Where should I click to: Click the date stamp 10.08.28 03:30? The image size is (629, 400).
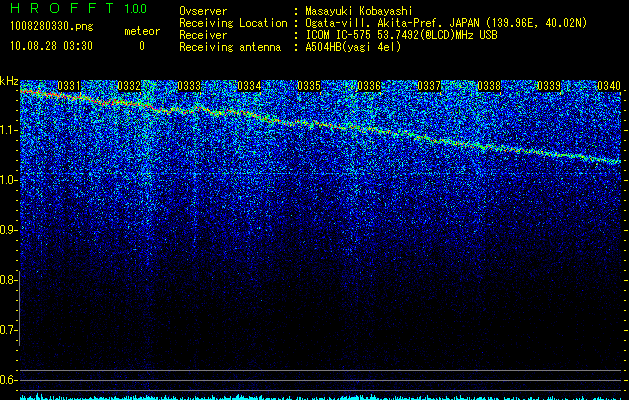51,46
